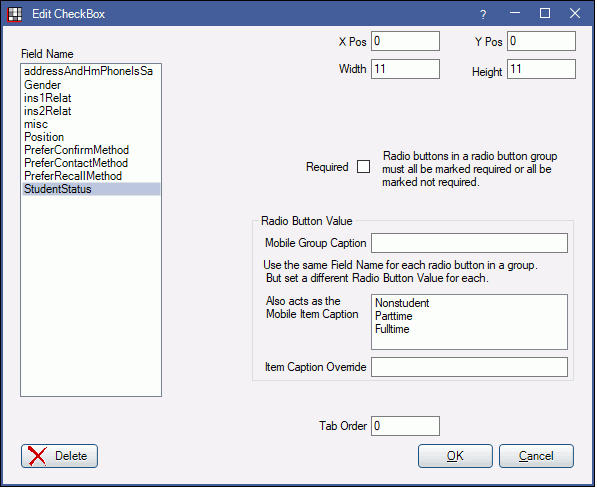
Task: Click the Width input field
Action: [x=405, y=69]
